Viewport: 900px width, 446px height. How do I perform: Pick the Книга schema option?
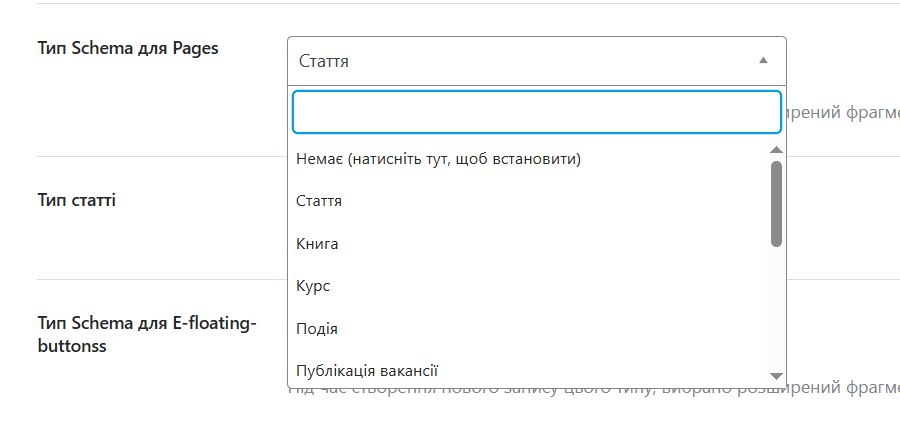pos(318,243)
